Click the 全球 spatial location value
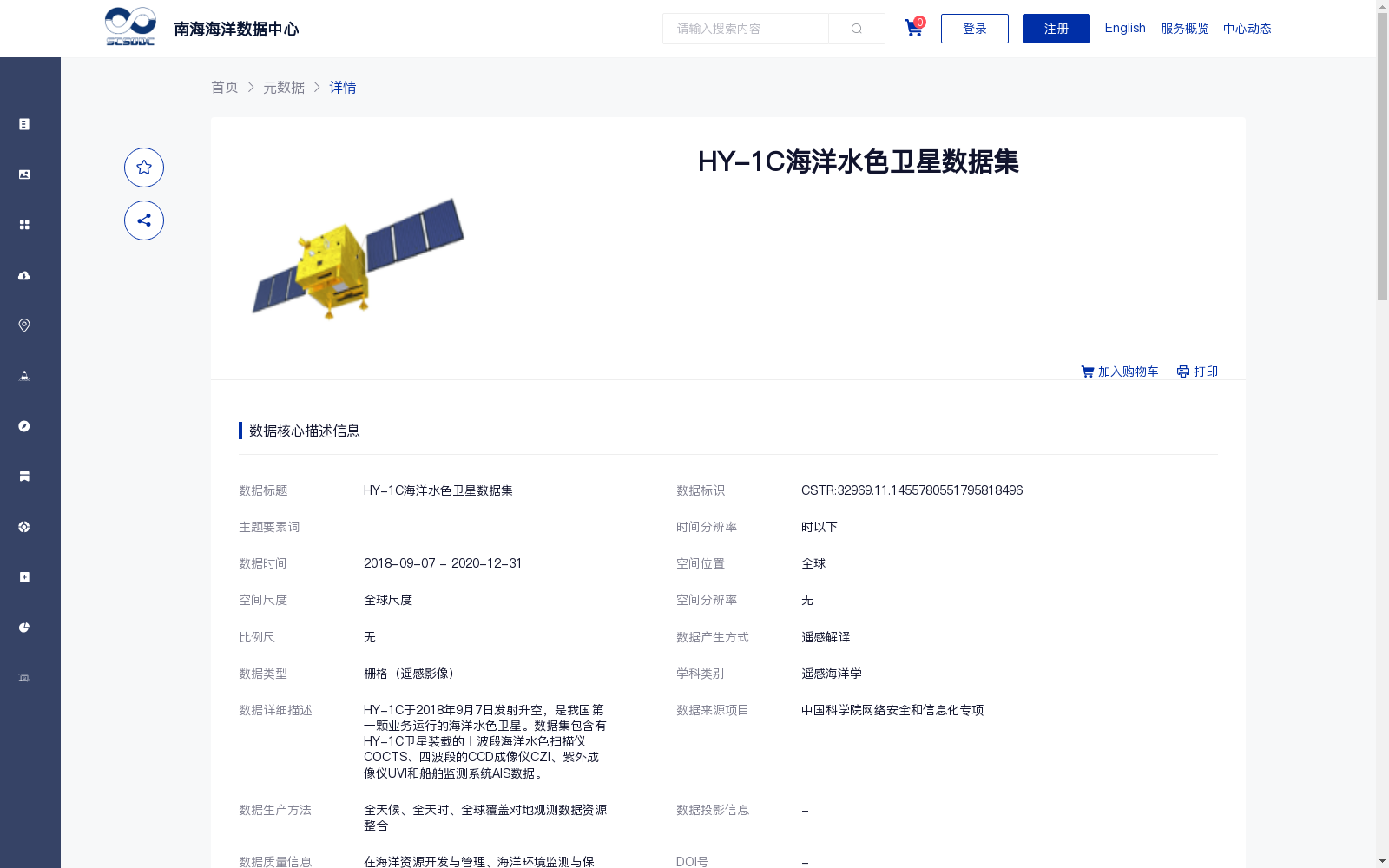This screenshot has height=868, width=1389. coord(813,563)
